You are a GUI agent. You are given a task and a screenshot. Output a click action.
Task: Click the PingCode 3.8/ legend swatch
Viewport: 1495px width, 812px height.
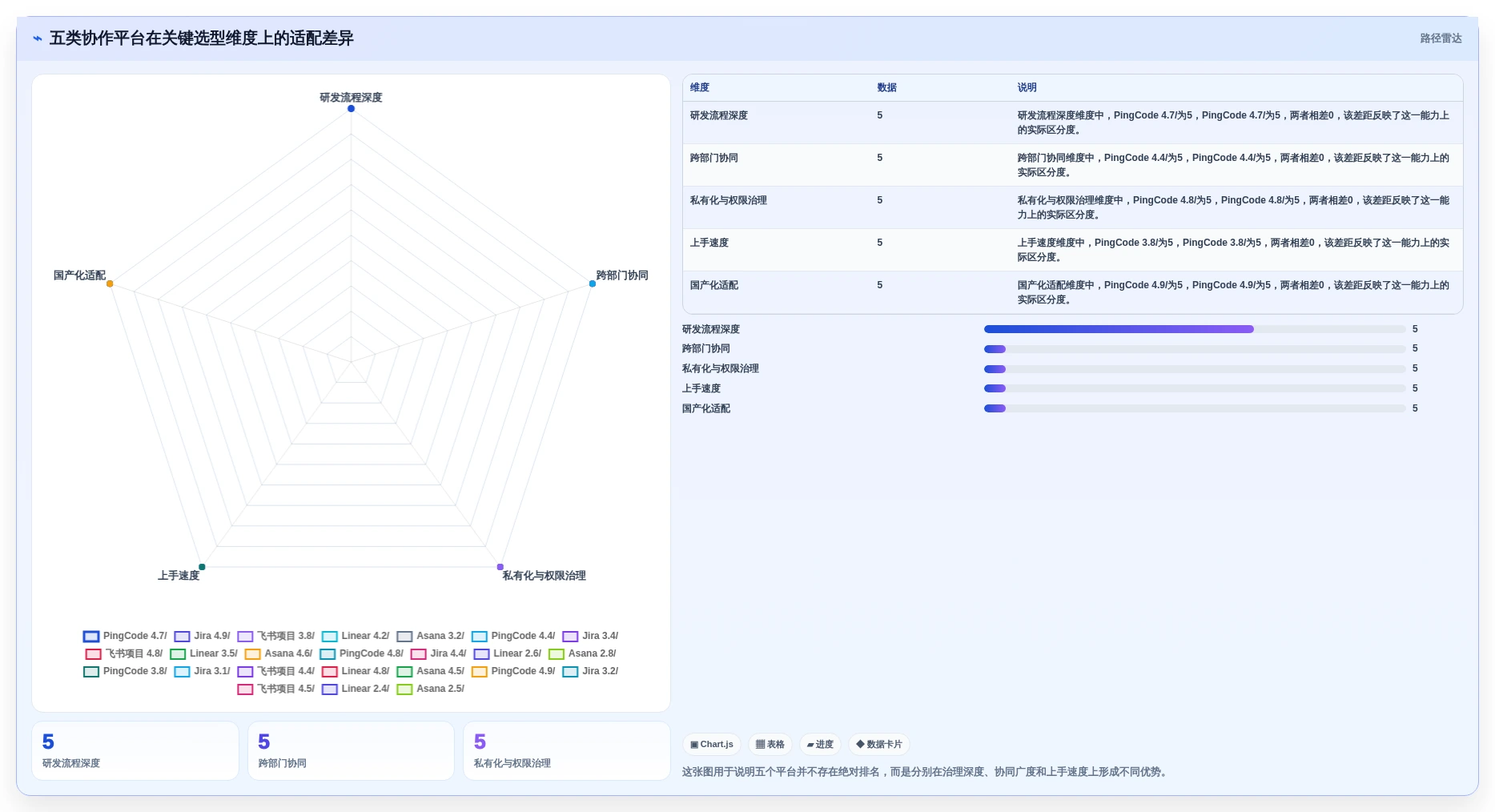point(91,672)
